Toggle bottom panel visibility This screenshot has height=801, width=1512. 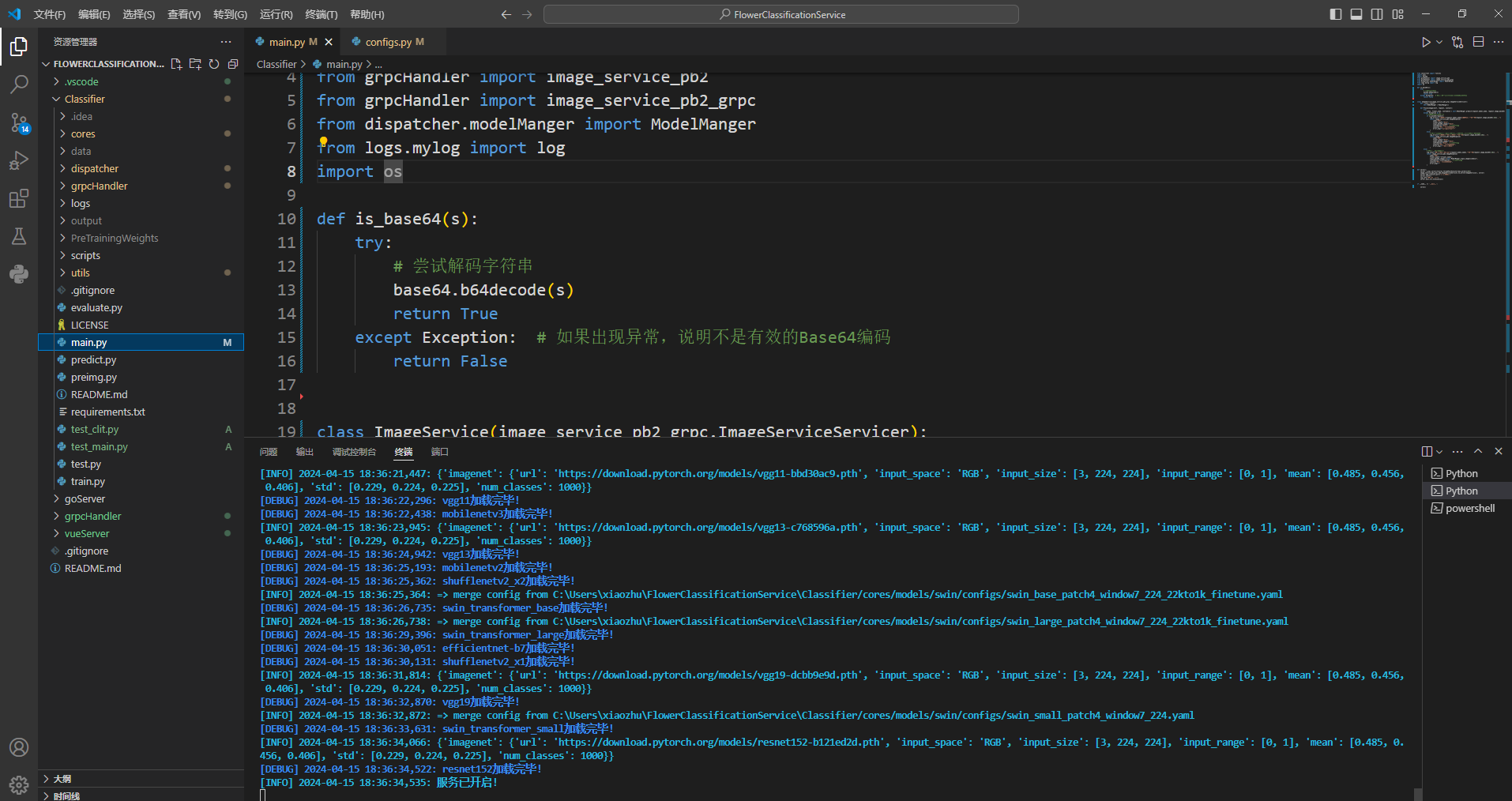(x=1356, y=14)
